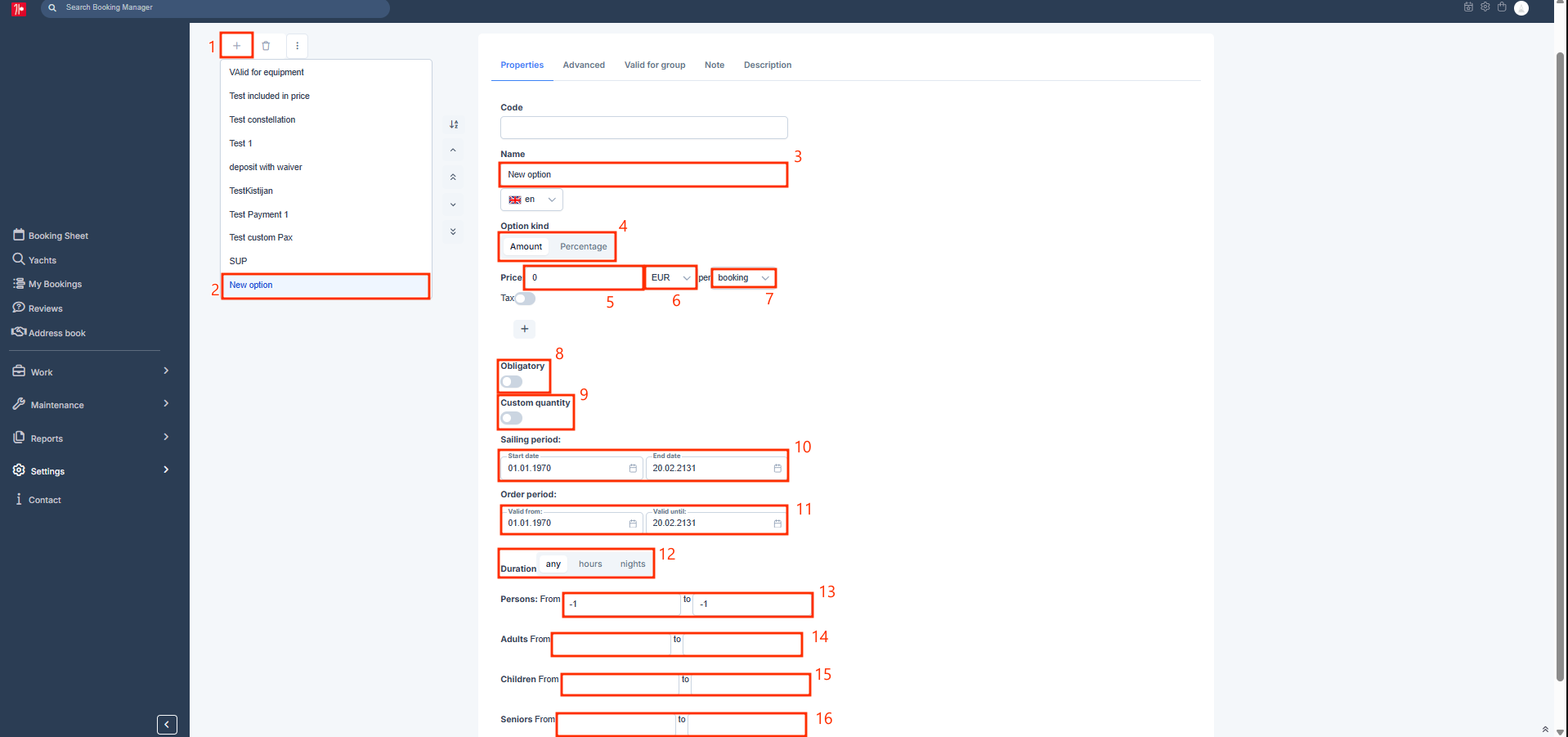The width and height of the screenshot is (1568, 737).
Task: Select 'Test custom Pax' in the list
Action: pyautogui.click(x=325, y=237)
